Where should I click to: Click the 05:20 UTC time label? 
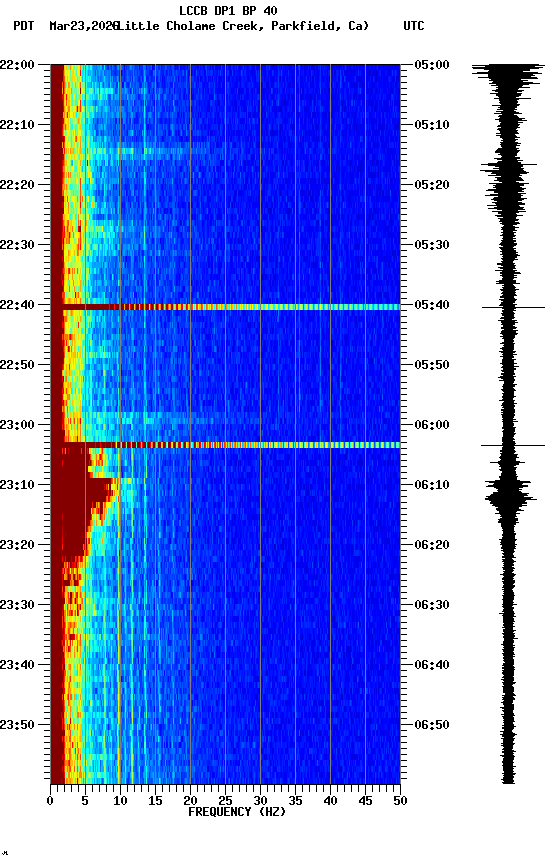pos(432,185)
